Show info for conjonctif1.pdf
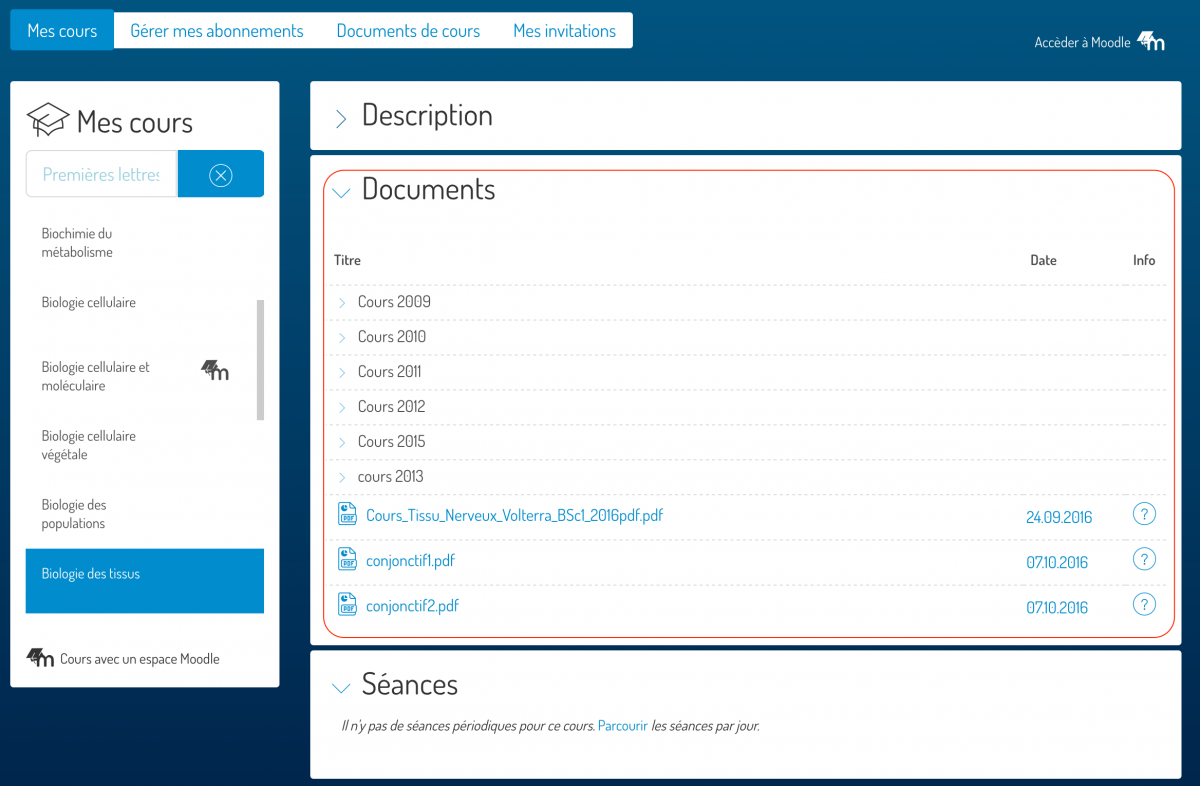 [x=1144, y=560]
